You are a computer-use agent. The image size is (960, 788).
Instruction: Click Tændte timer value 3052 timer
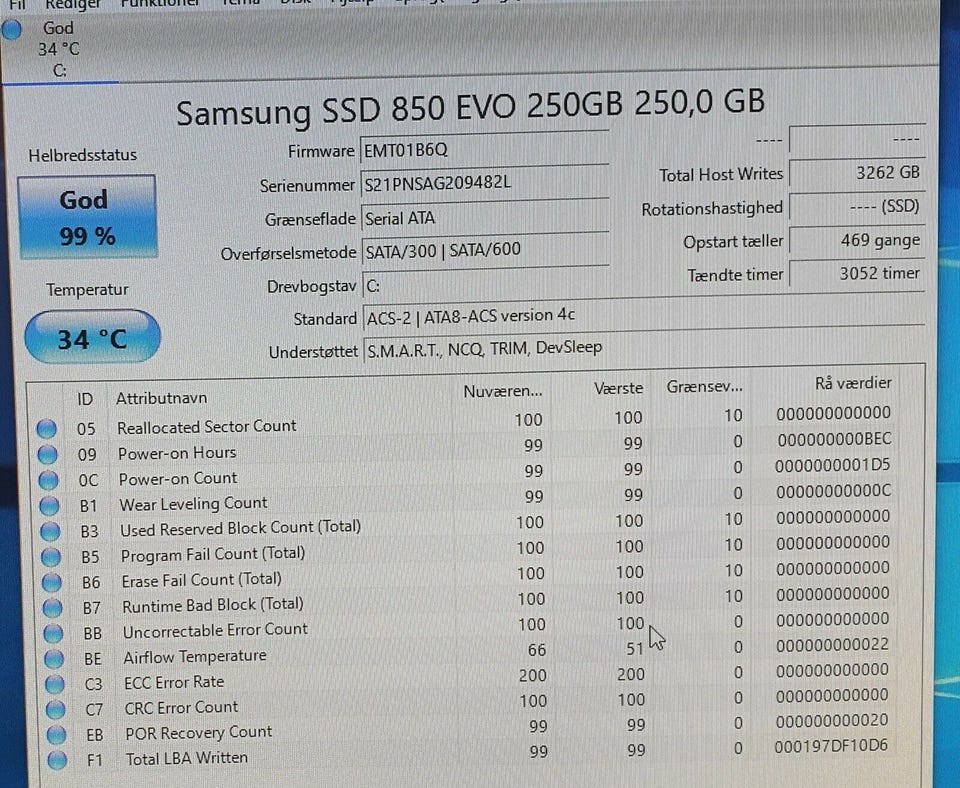pos(857,273)
